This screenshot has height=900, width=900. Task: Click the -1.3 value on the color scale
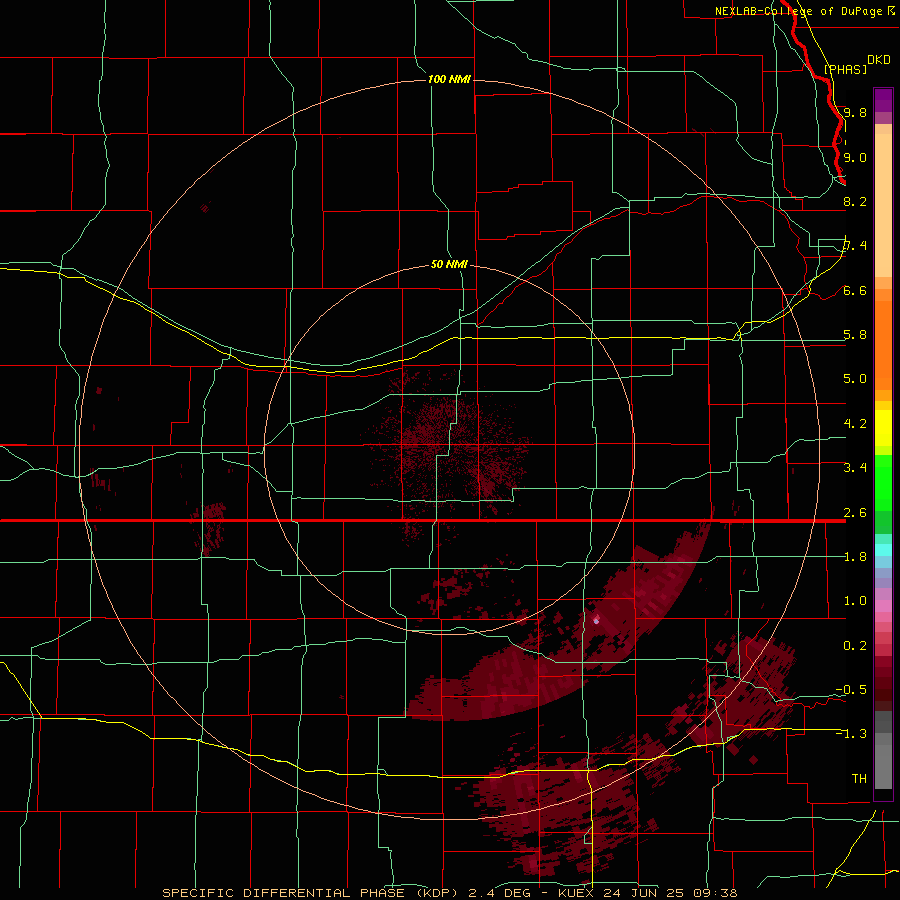(851, 734)
